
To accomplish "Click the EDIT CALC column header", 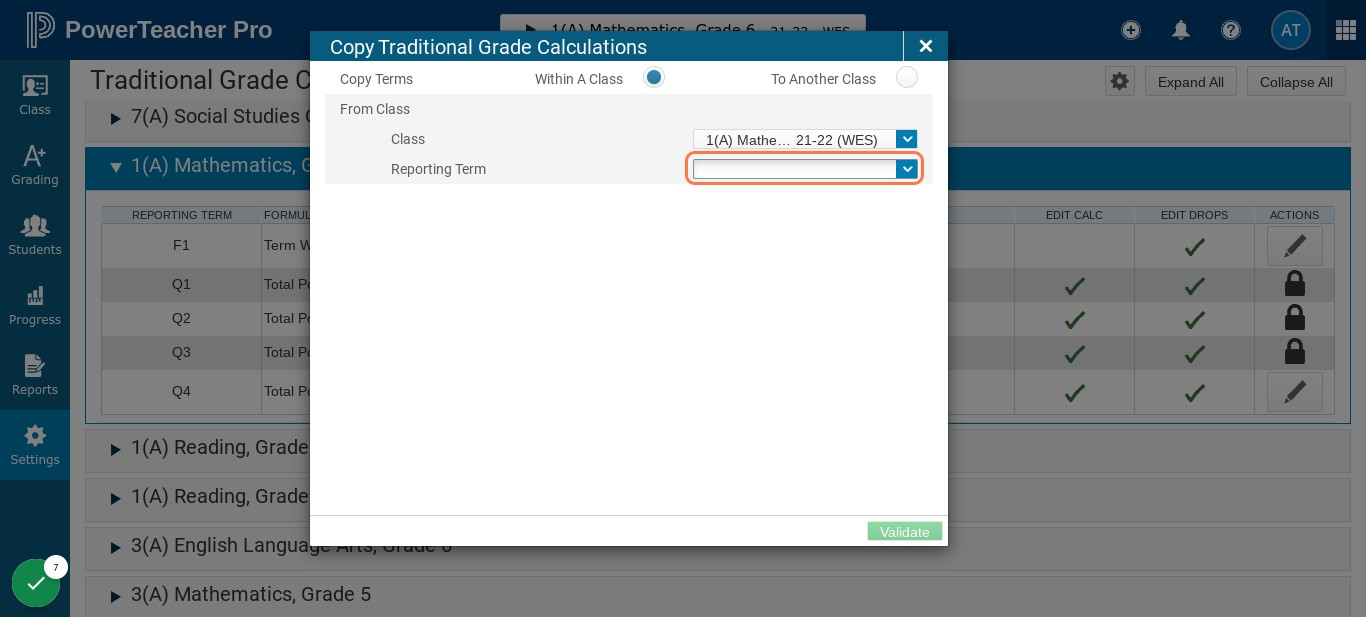I will click(x=1074, y=215).
